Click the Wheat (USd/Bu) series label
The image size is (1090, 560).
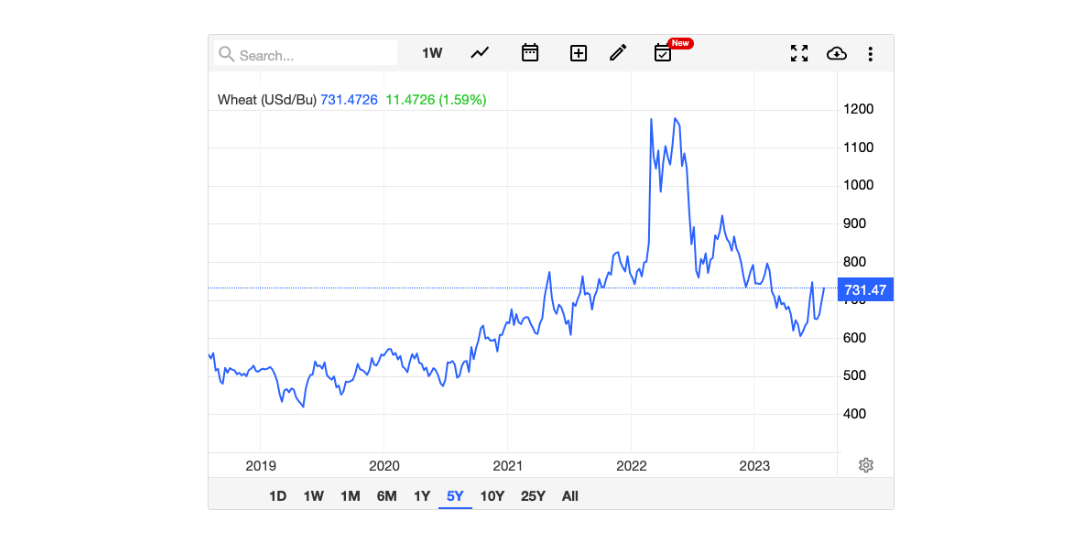click(267, 99)
